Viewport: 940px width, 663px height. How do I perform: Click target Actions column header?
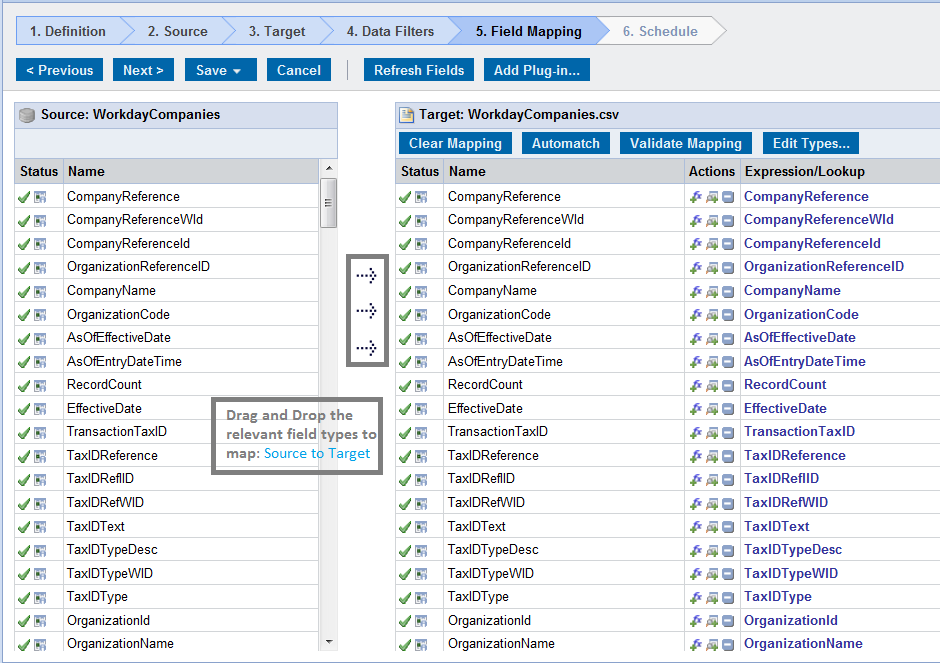[712, 171]
